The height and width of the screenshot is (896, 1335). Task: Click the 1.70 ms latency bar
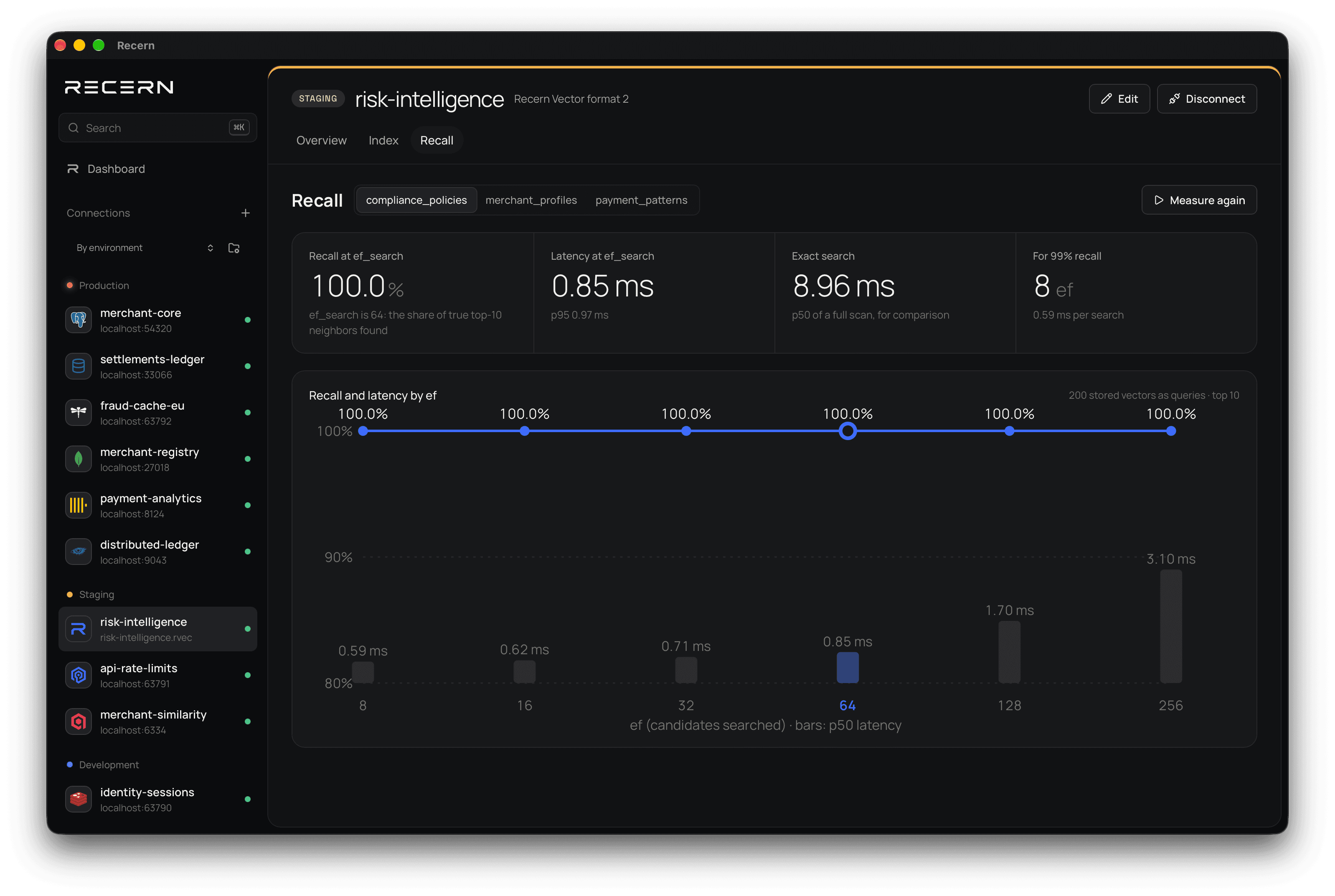tap(1009, 652)
